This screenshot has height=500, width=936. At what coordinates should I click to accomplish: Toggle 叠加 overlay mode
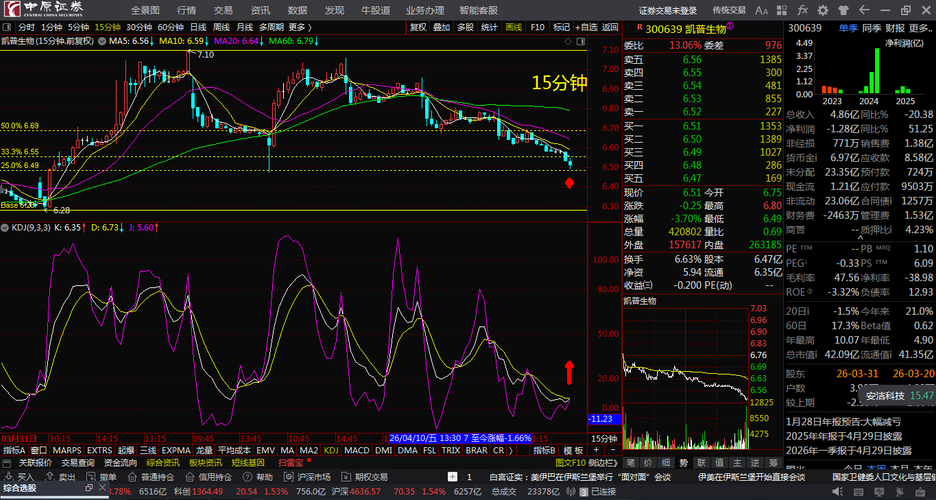(442, 27)
